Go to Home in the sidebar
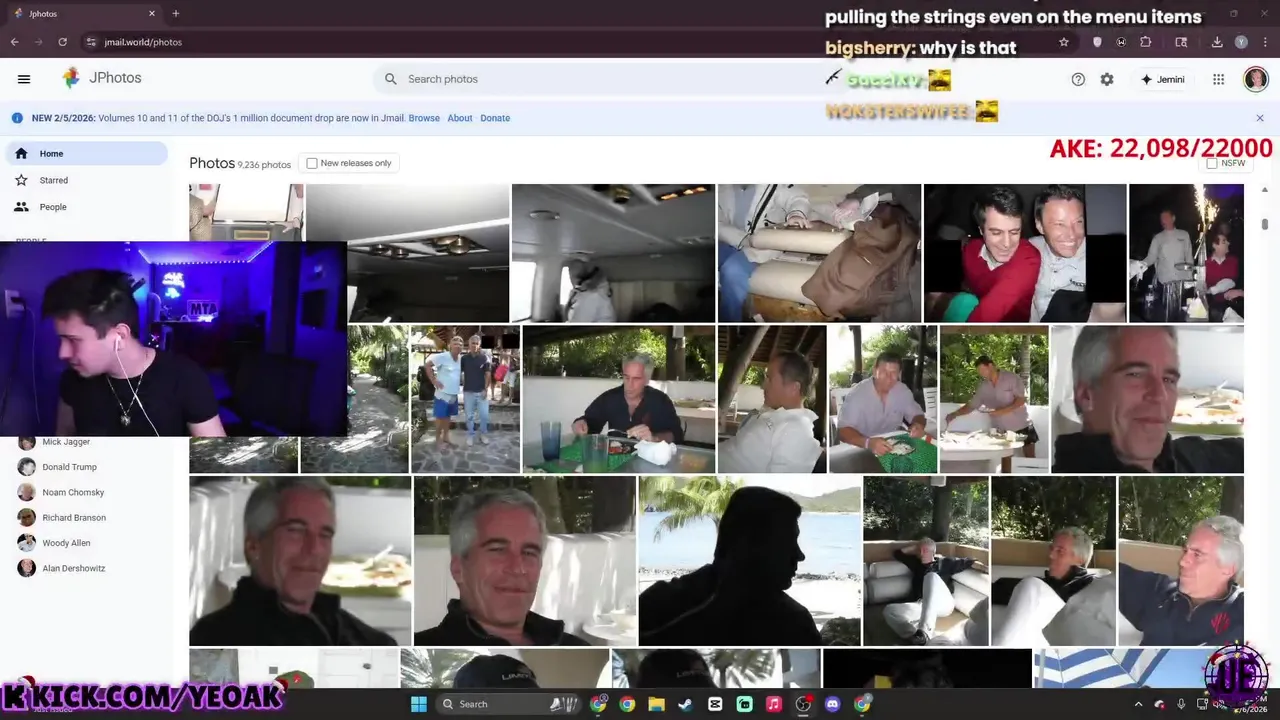 [86, 153]
